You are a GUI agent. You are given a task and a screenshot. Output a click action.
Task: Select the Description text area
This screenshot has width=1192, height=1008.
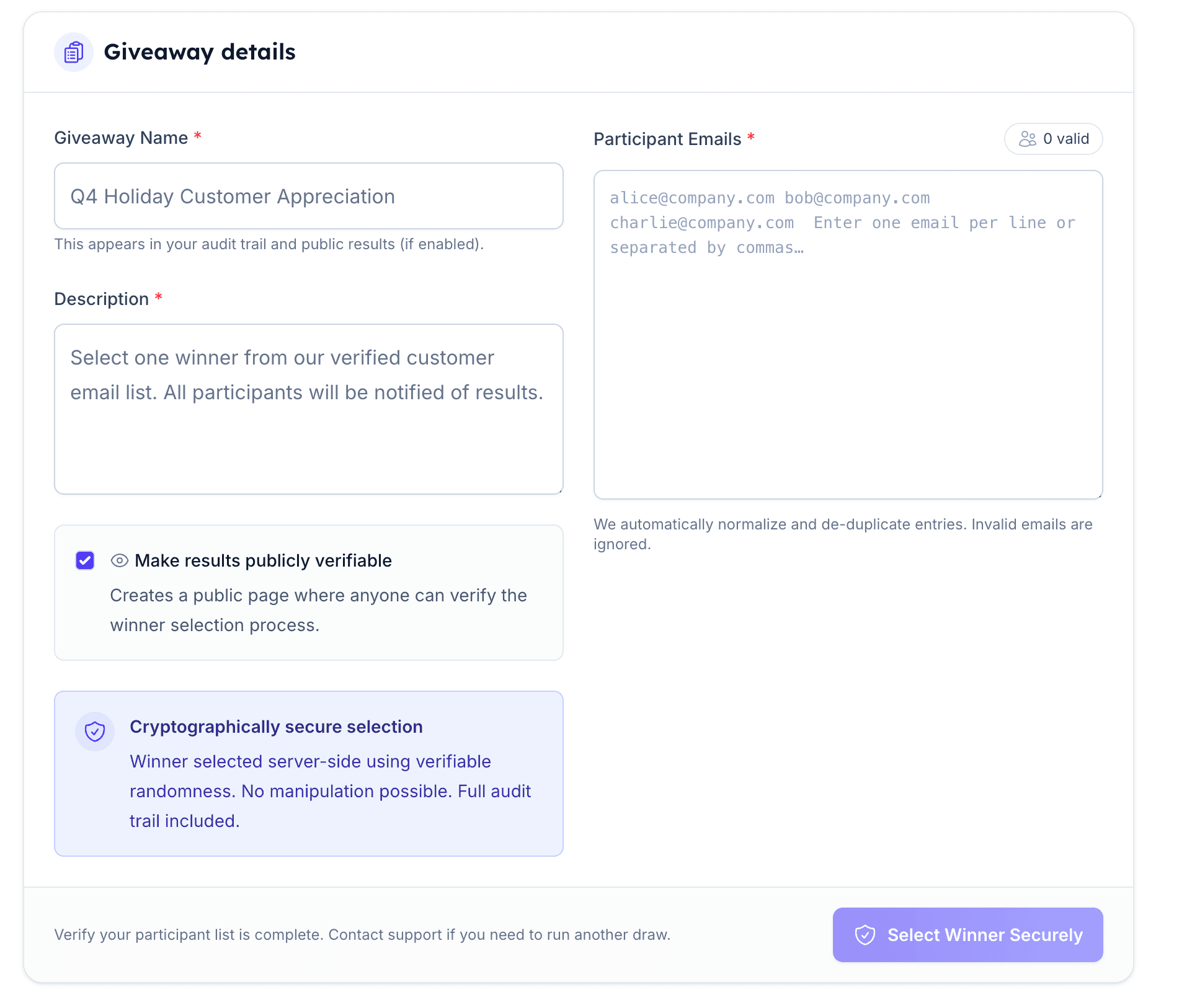(308, 409)
